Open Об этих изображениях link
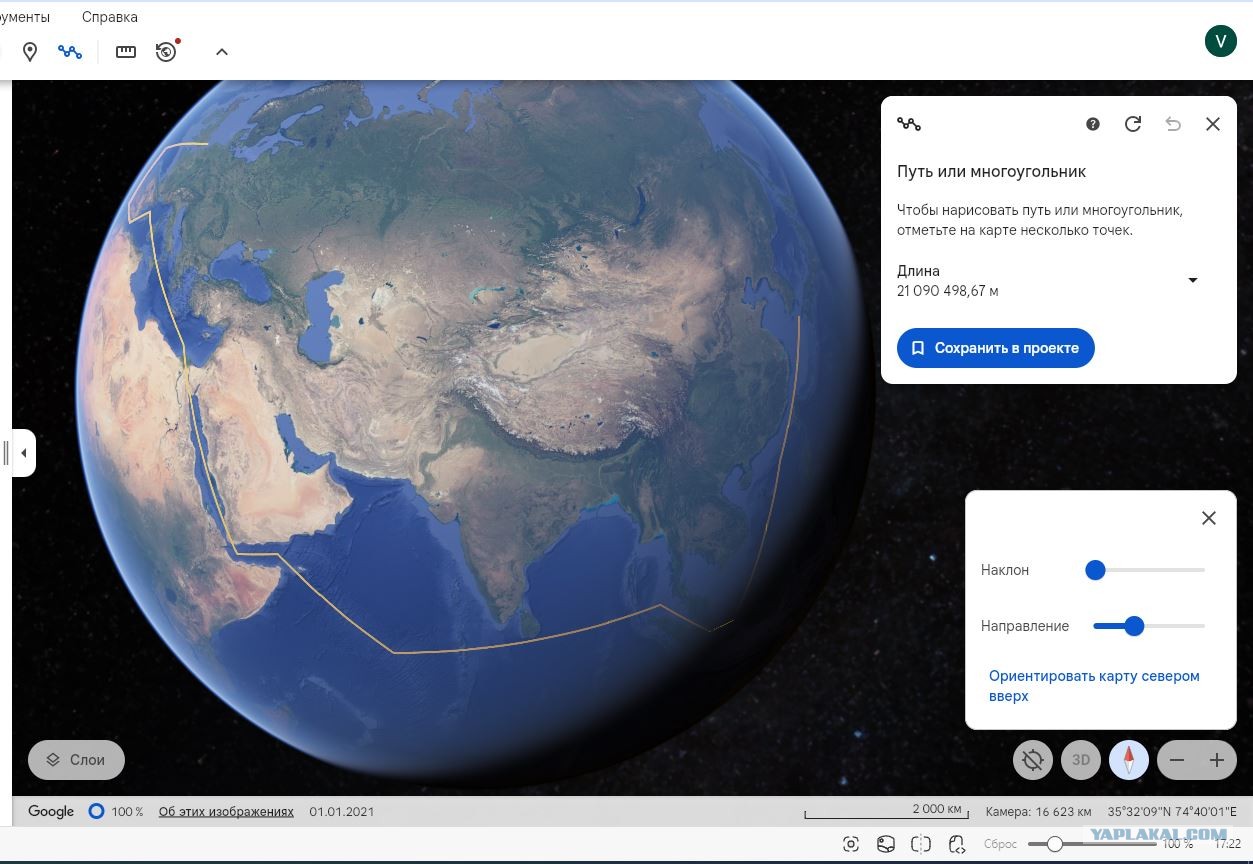The height and width of the screenshot is (864, 1253). click(x=226, y=811)
